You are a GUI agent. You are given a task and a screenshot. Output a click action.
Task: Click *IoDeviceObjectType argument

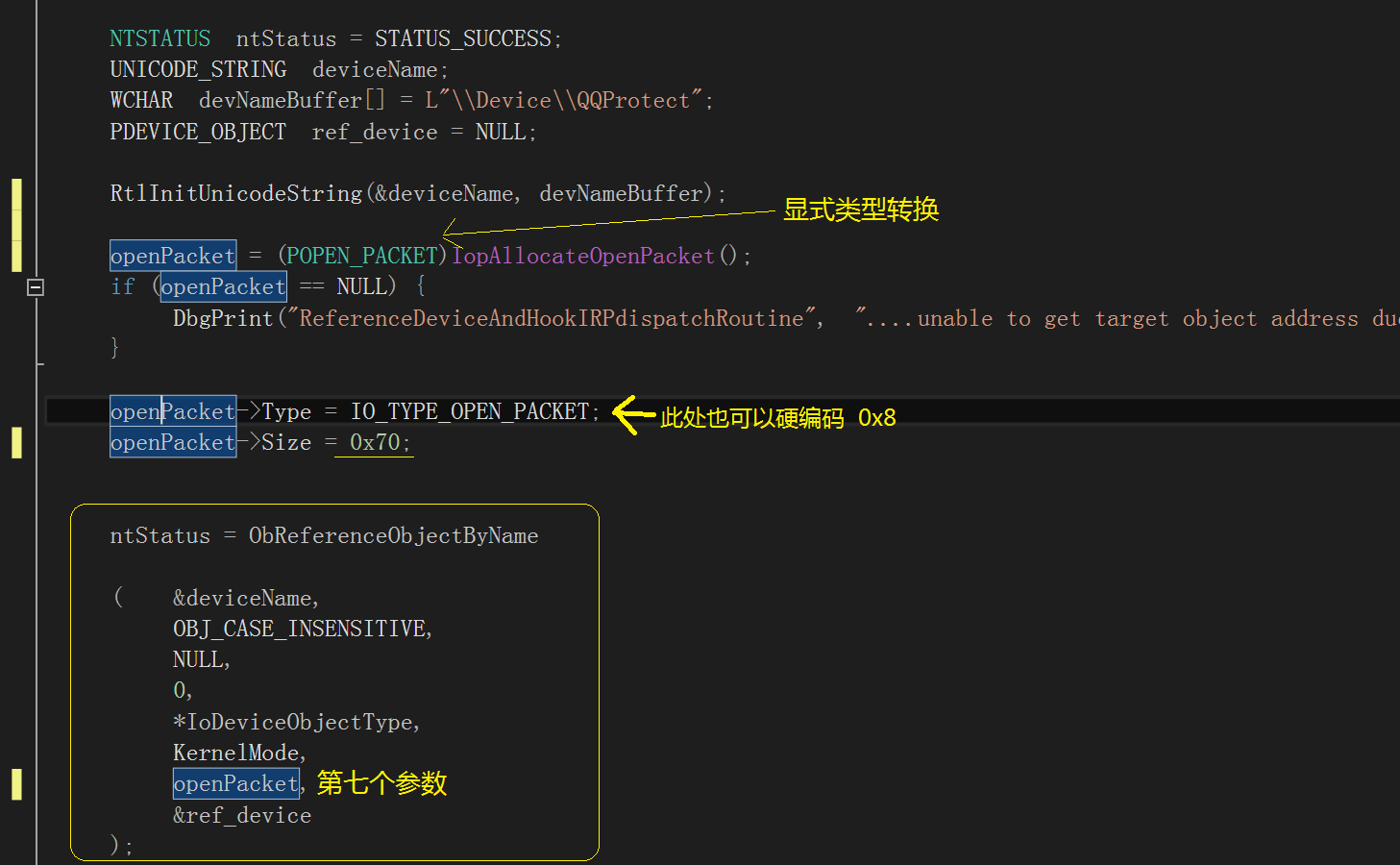pyautogui.click(x=293, y=722)
